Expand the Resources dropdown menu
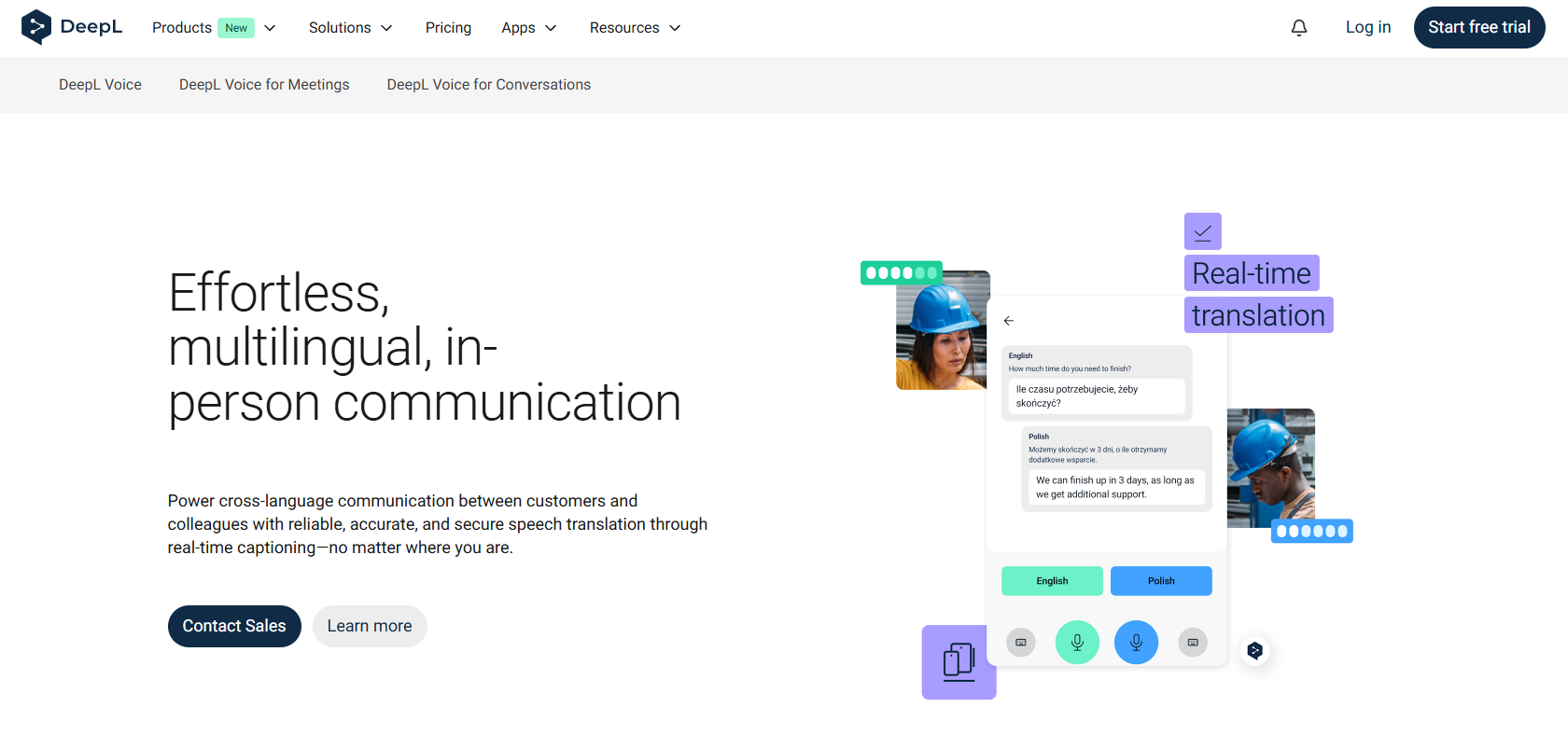Image resolution: width=1568 pixels, height=749 pixels. [x=635, y=28]
